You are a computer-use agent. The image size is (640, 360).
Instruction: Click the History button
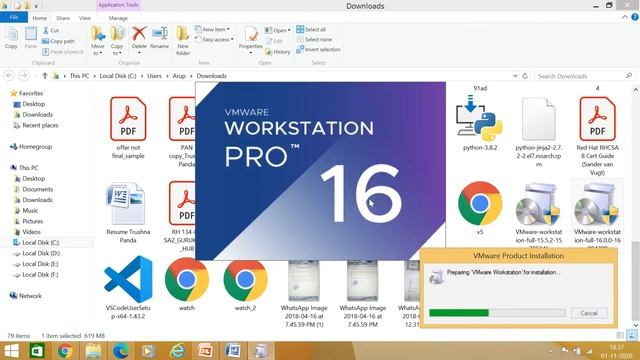[x=278, y=52]
